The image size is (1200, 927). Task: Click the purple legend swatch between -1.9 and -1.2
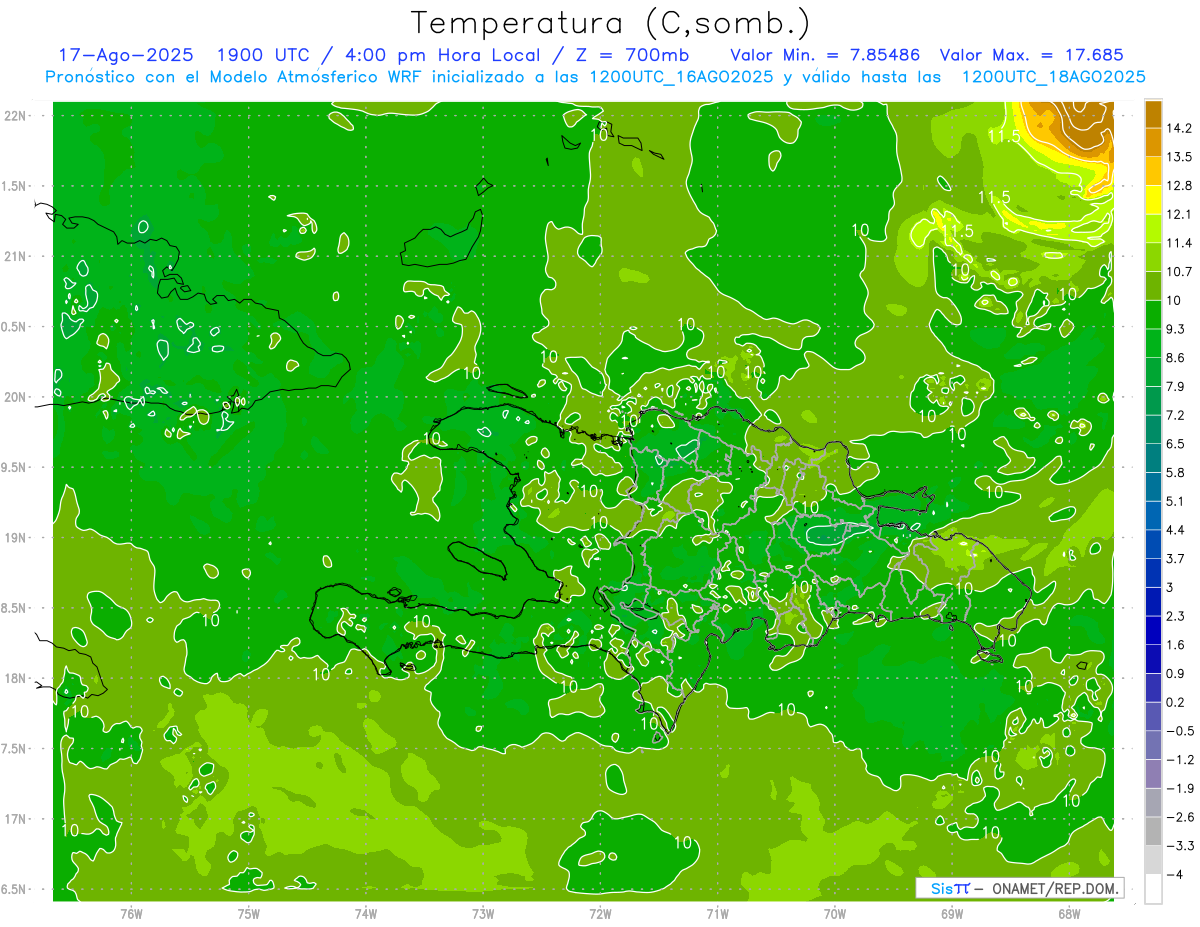click(1153, 774)
